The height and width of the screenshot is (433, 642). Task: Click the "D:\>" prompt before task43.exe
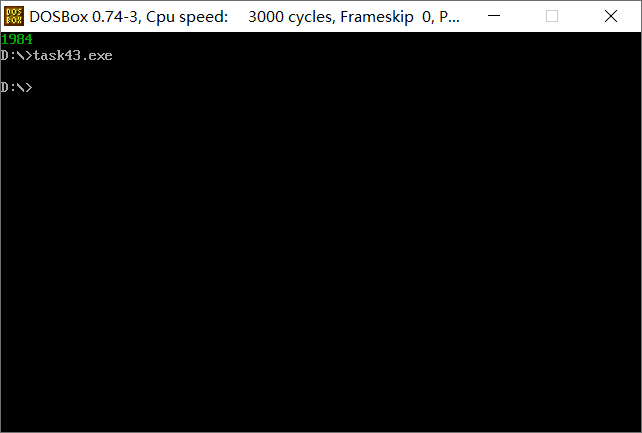[16, 55]
